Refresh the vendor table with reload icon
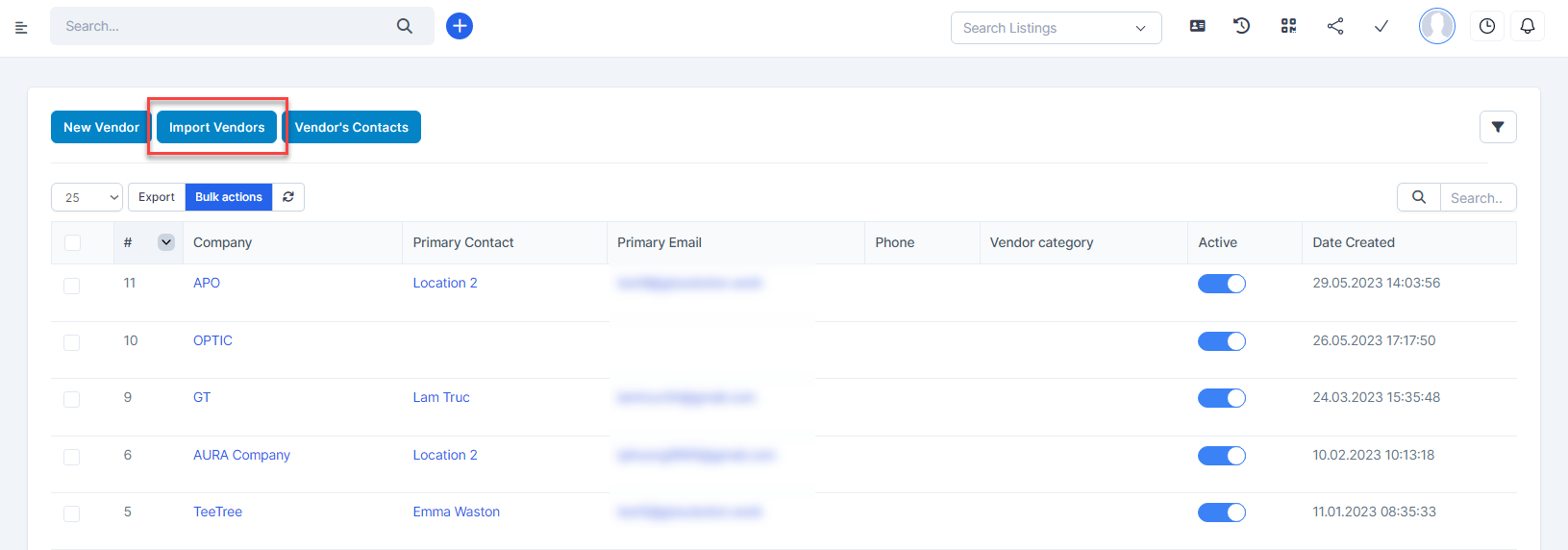This screenshot has height=550, width=1568. pyautogui.click(x=288, y=197)
